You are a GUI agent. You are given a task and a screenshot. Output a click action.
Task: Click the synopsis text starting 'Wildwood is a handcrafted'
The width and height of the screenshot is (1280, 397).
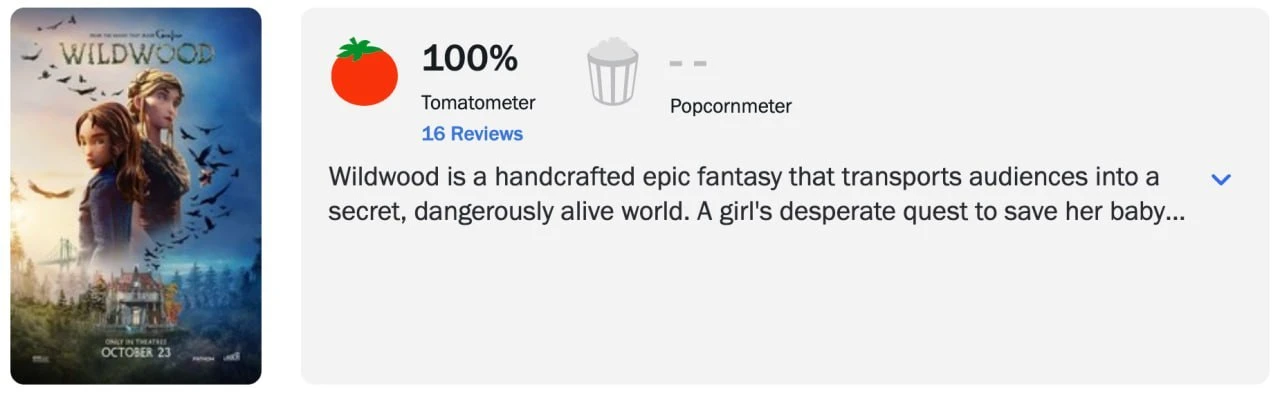point(744,177)
